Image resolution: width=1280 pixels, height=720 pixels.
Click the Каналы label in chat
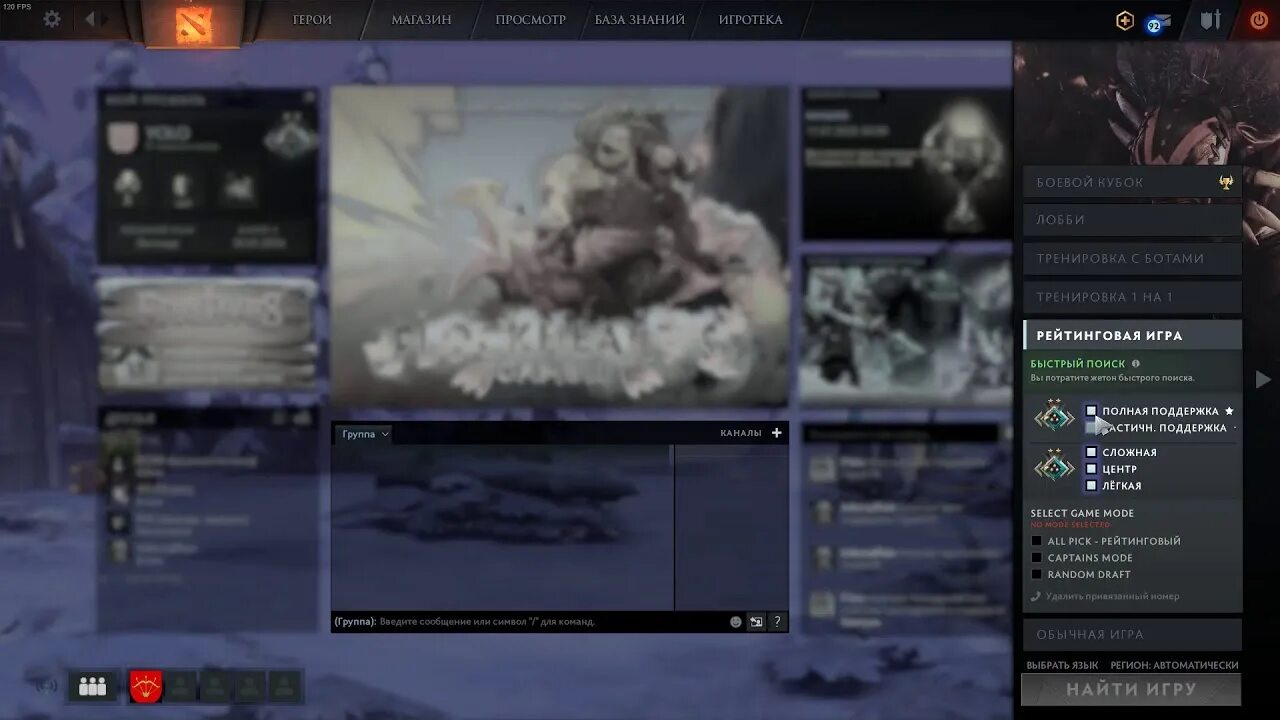click(741, 433)
